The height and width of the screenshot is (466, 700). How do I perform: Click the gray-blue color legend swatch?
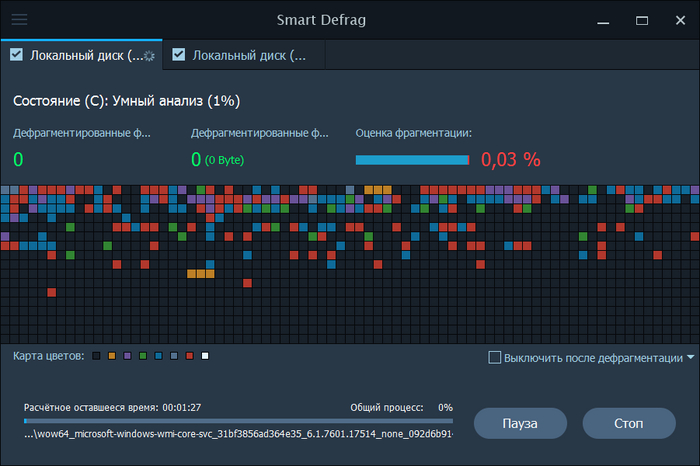coord(174,356)
